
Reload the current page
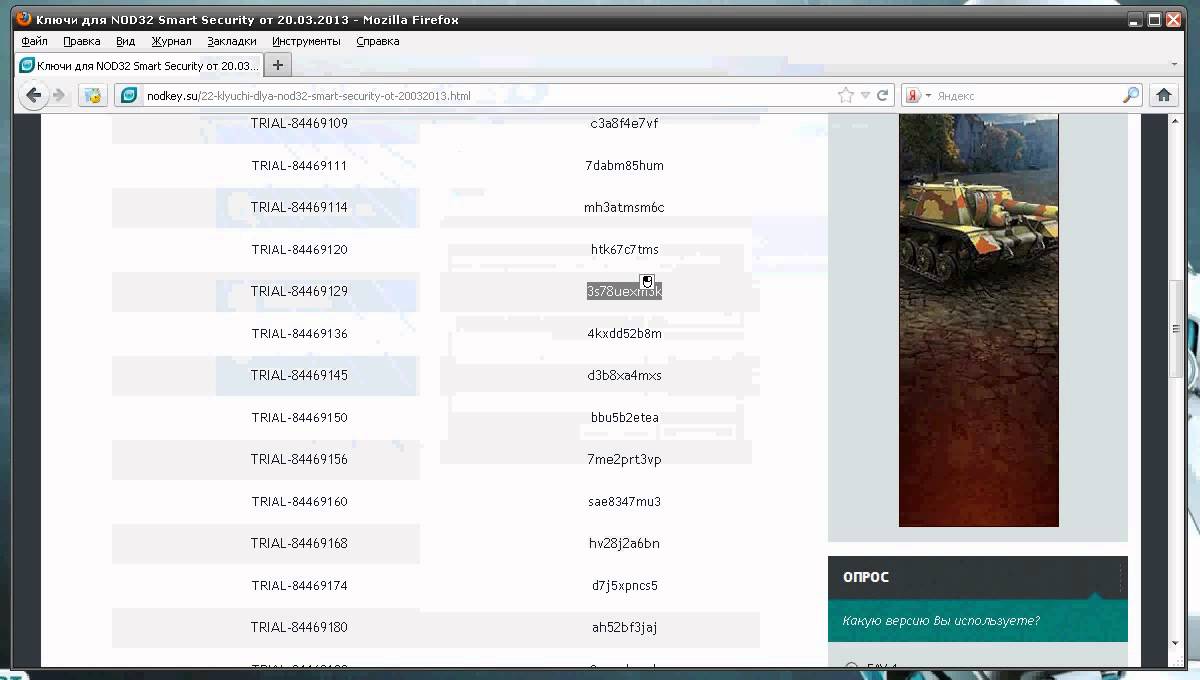[x=883, y=95]
